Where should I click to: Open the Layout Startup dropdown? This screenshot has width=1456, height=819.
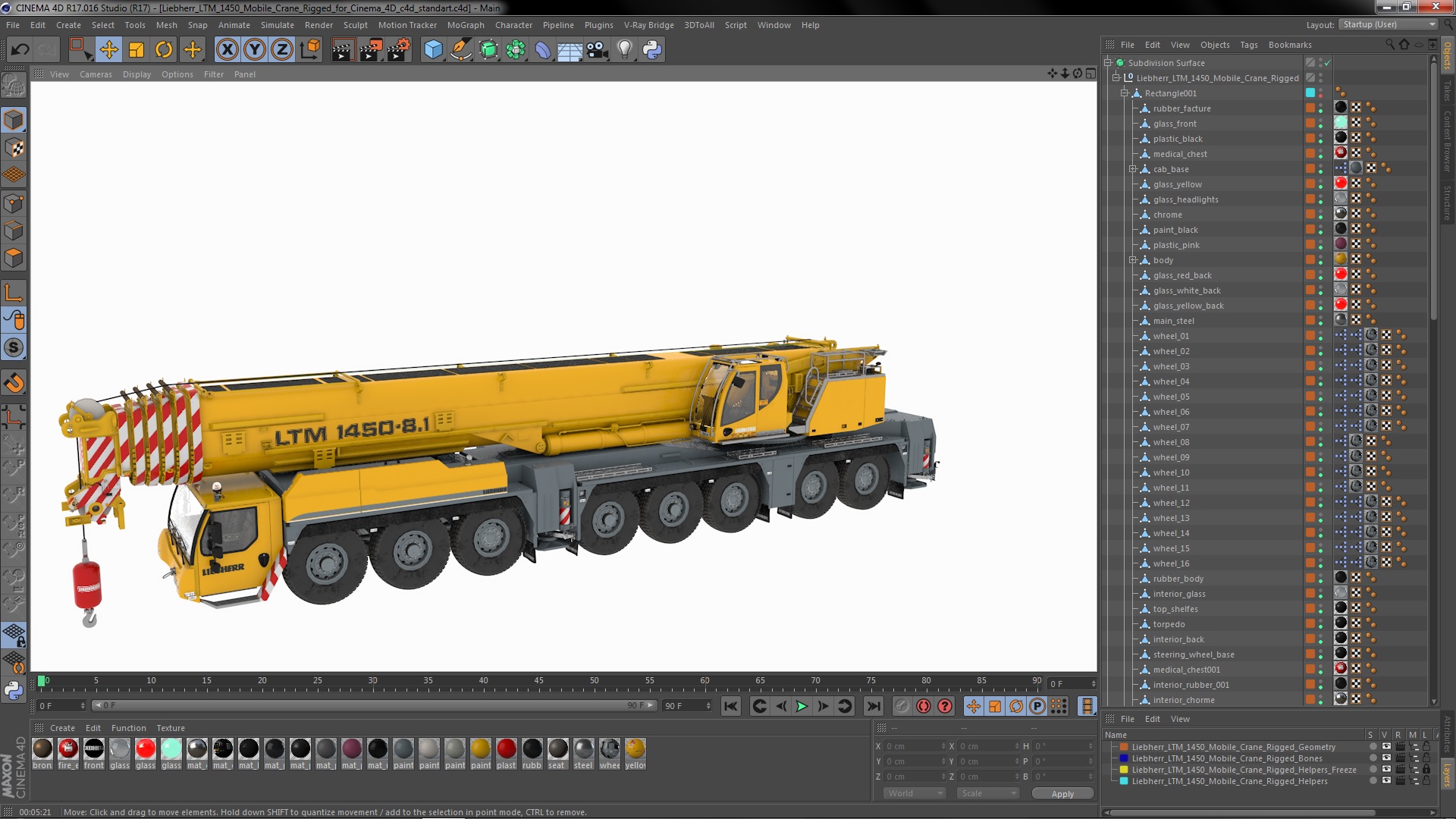point(1389,25)
